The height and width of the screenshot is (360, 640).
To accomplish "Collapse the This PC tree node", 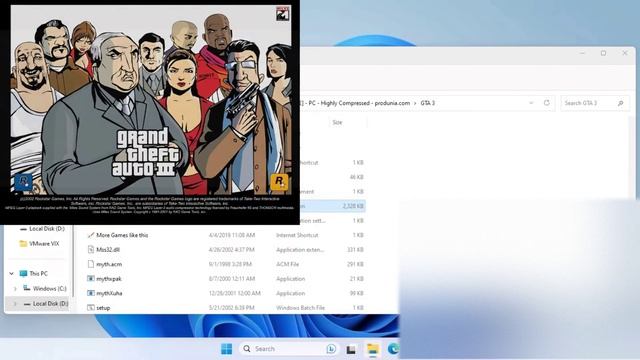I will click(x=11, y=273).
